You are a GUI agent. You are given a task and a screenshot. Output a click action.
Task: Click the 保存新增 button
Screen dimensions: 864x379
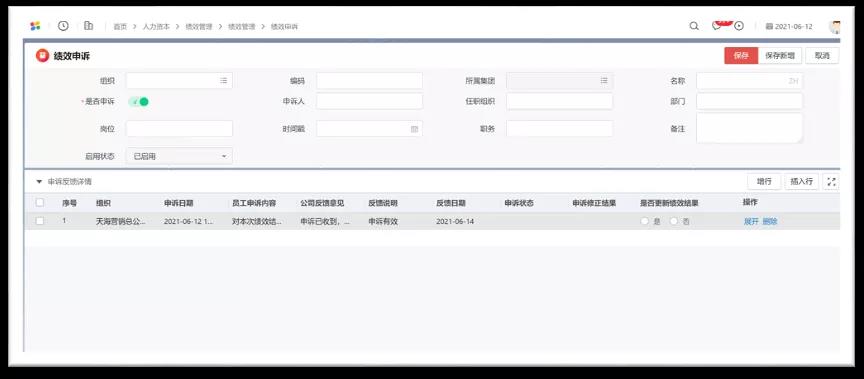780,56
